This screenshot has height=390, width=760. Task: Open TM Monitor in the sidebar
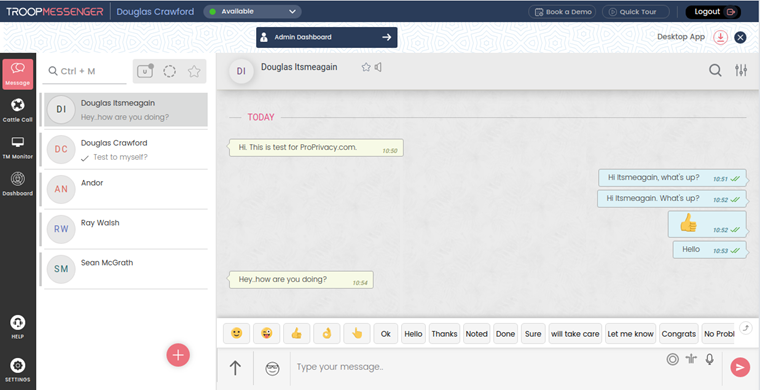[18, 148]
